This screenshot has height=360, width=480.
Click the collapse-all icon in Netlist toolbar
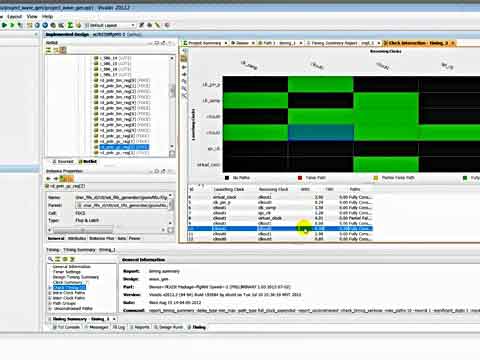[x=49, y=50]
